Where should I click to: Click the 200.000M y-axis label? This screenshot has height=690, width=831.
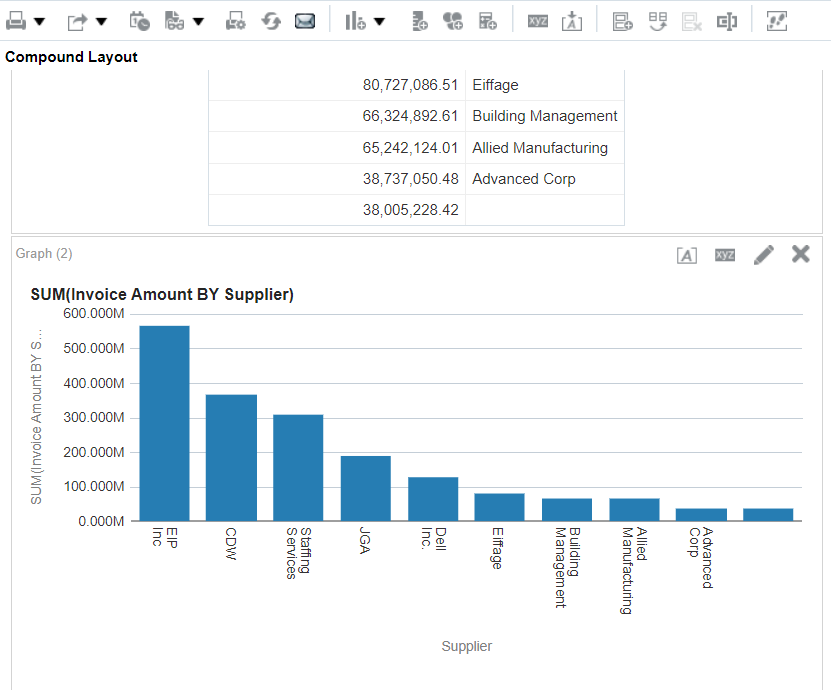point(94,453)
